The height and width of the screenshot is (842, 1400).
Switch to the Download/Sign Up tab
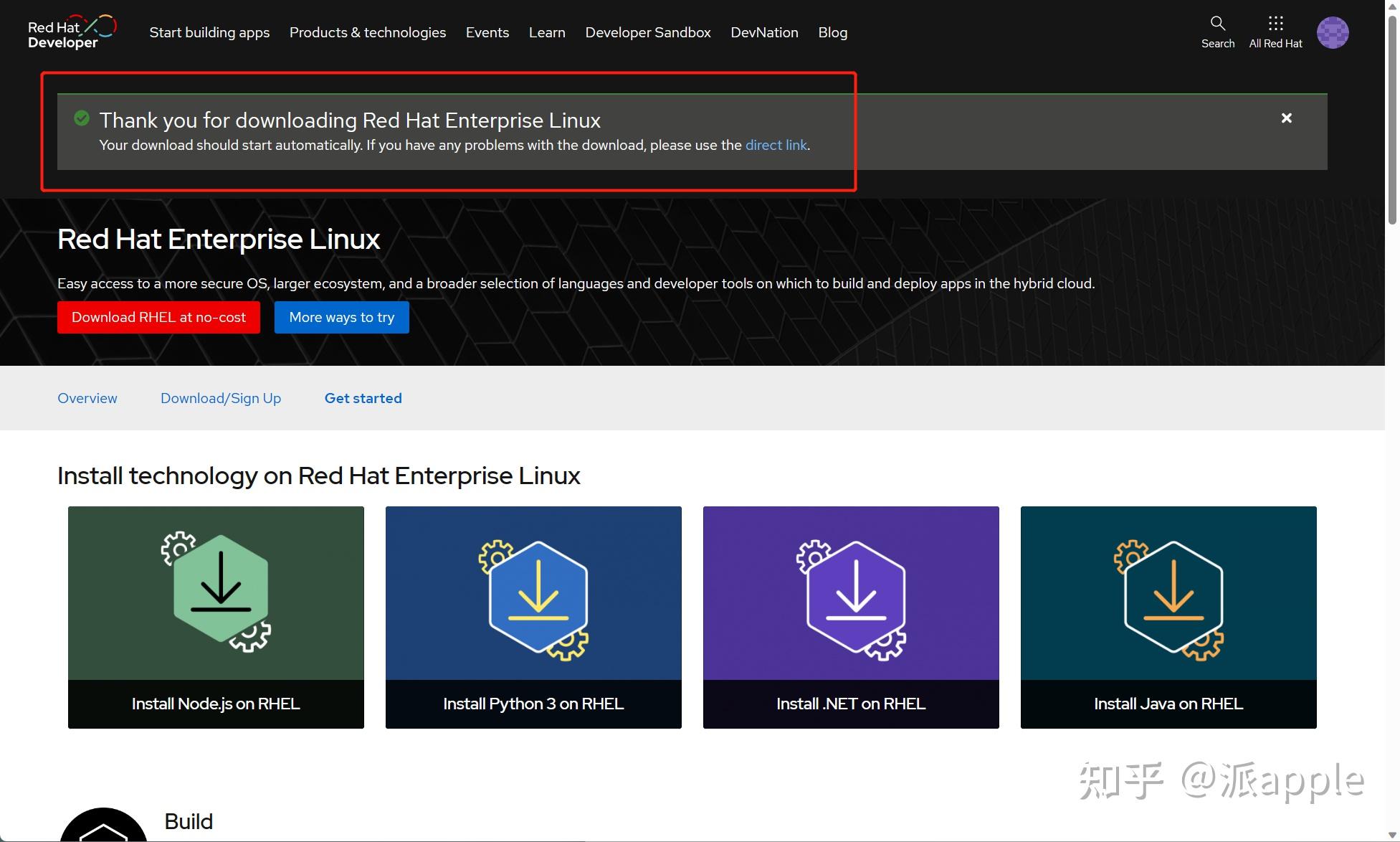point(220,398)
